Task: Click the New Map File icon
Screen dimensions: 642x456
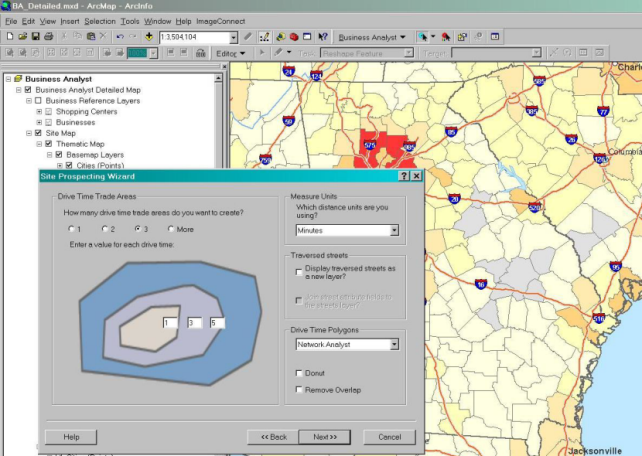Action: pos(10,37)
